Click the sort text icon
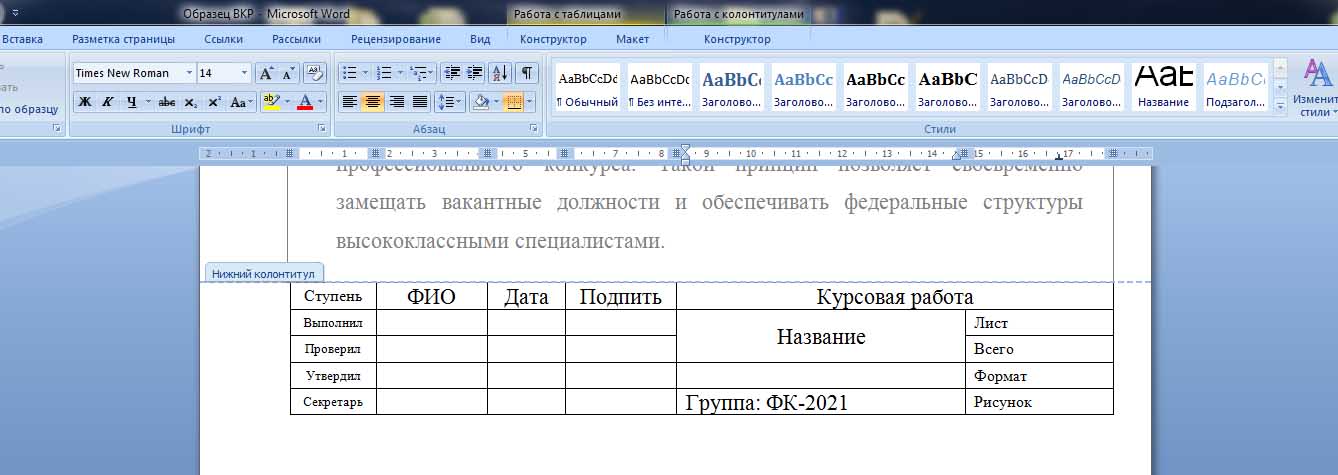Screen dimensions: 1338x475 [500, 73]
